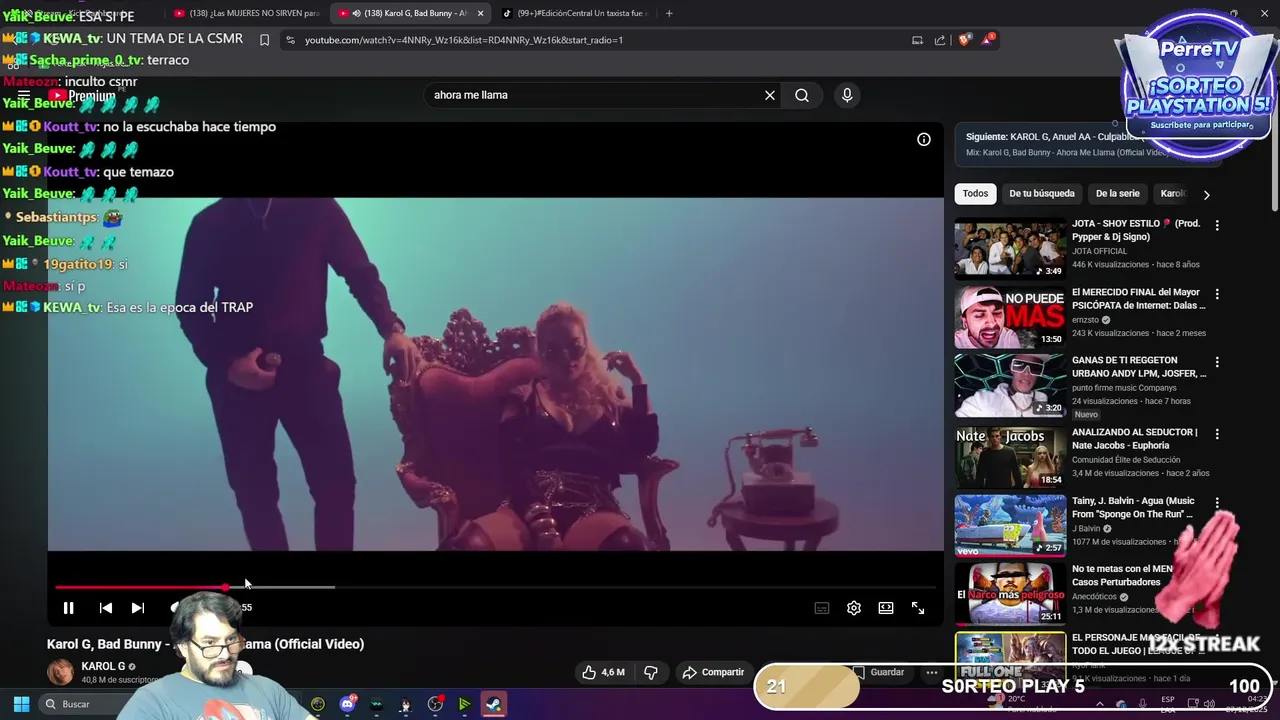
Task: Skip to previous video in mix
Action: [106, 607]
